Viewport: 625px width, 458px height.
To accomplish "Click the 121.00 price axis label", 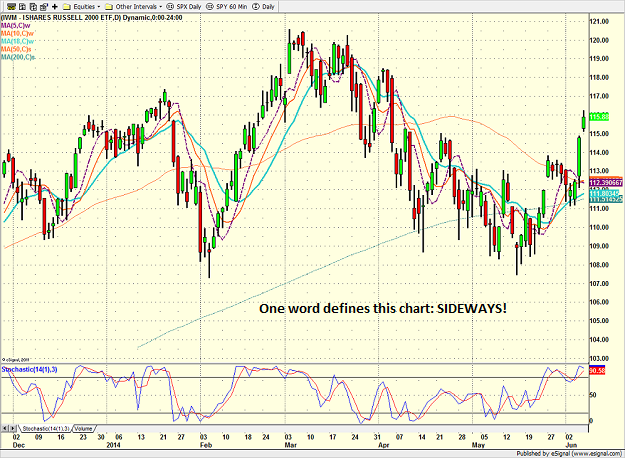I will coord(599,22).
